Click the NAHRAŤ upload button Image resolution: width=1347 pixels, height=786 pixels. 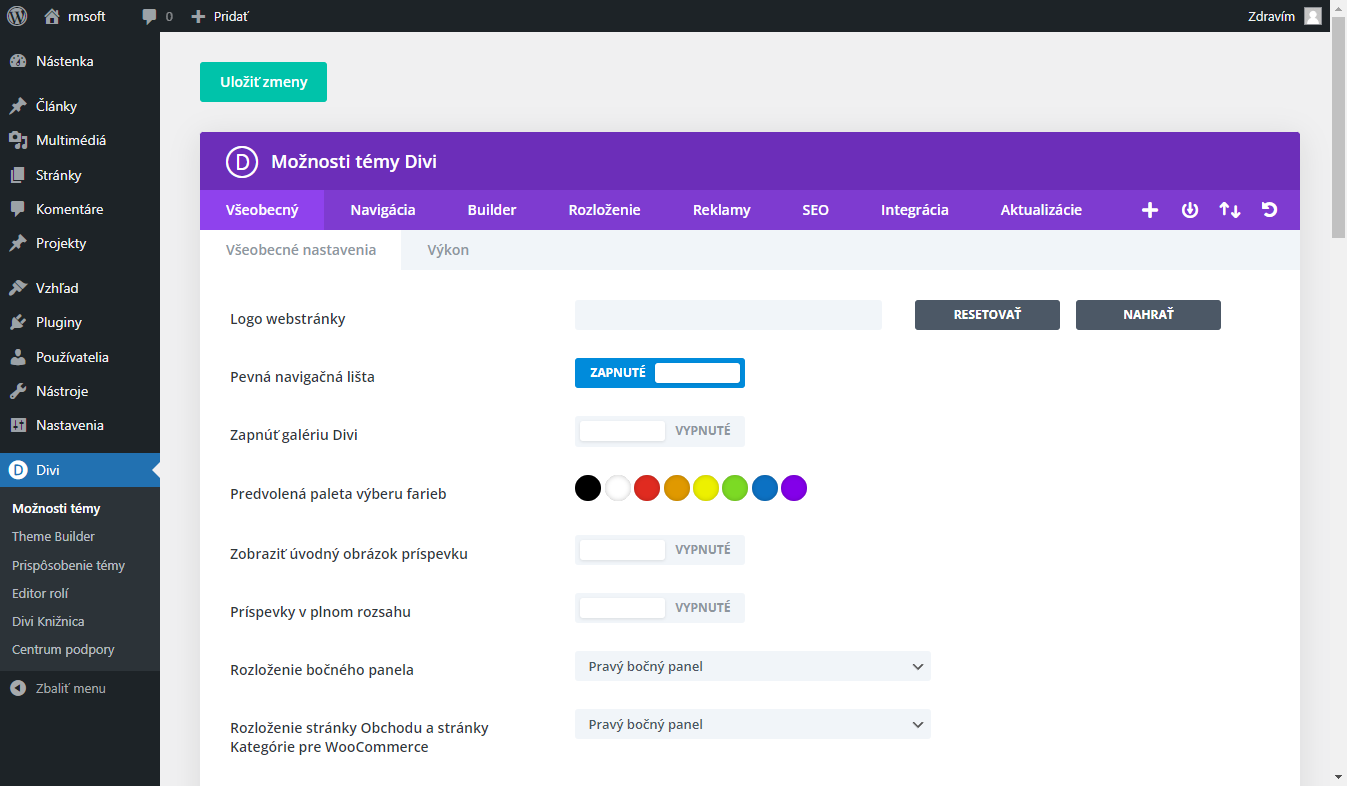point(1148,315)
